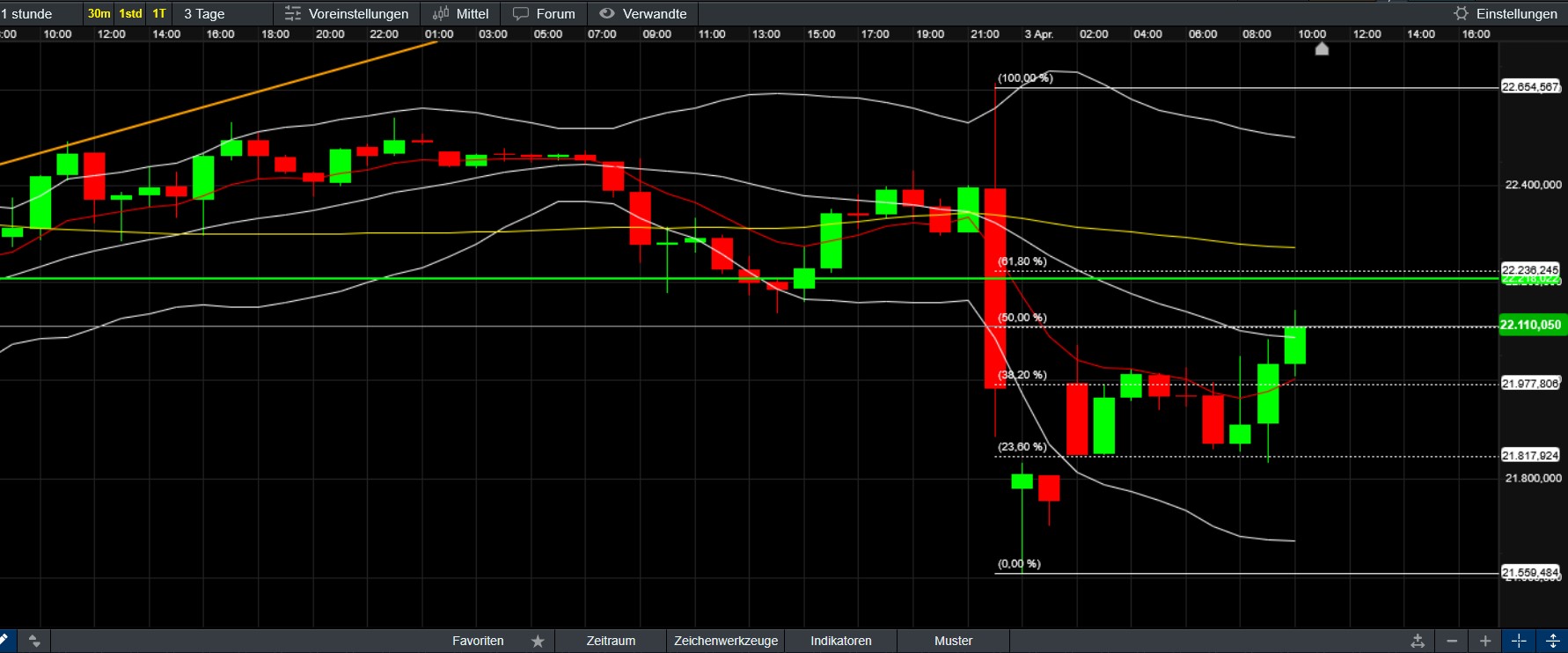Click the eye icon beside Verwandte

click(x=607, y=13)
